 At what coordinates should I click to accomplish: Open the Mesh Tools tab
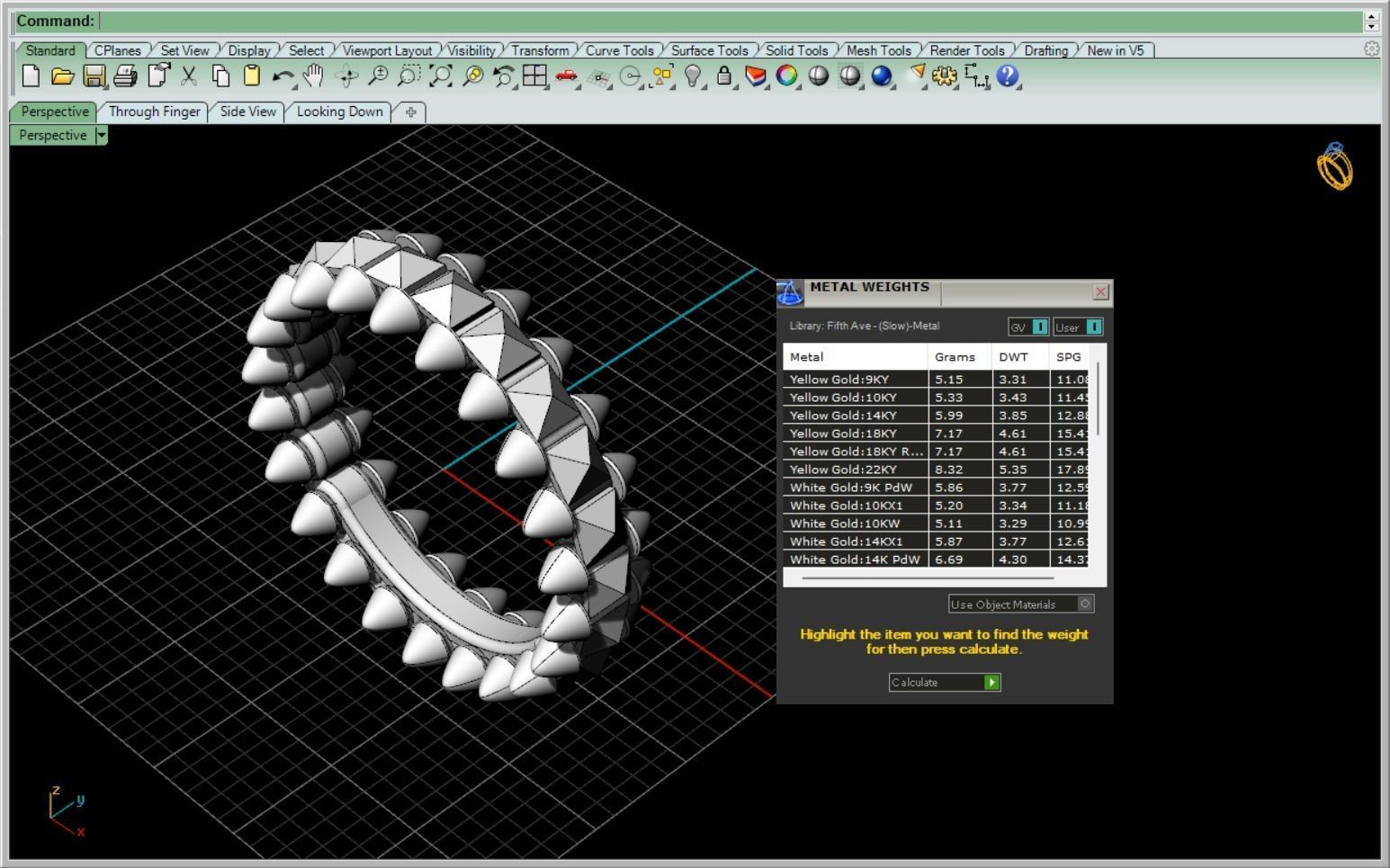click(879, 50)
